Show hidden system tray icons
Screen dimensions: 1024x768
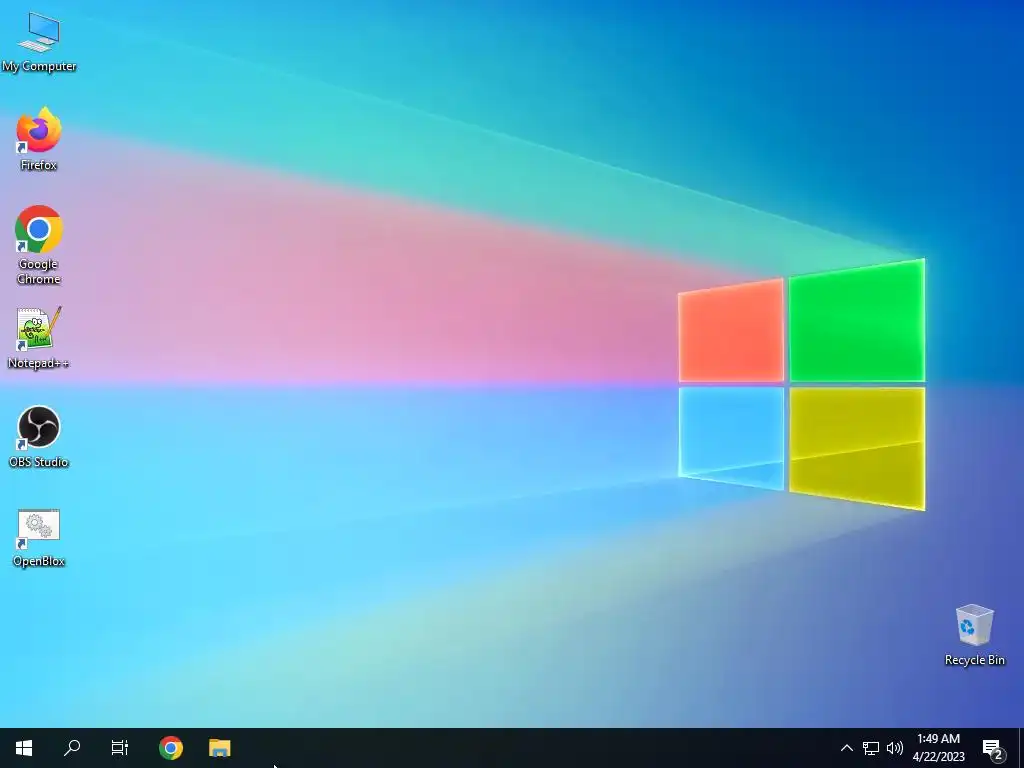click(846, 748)
